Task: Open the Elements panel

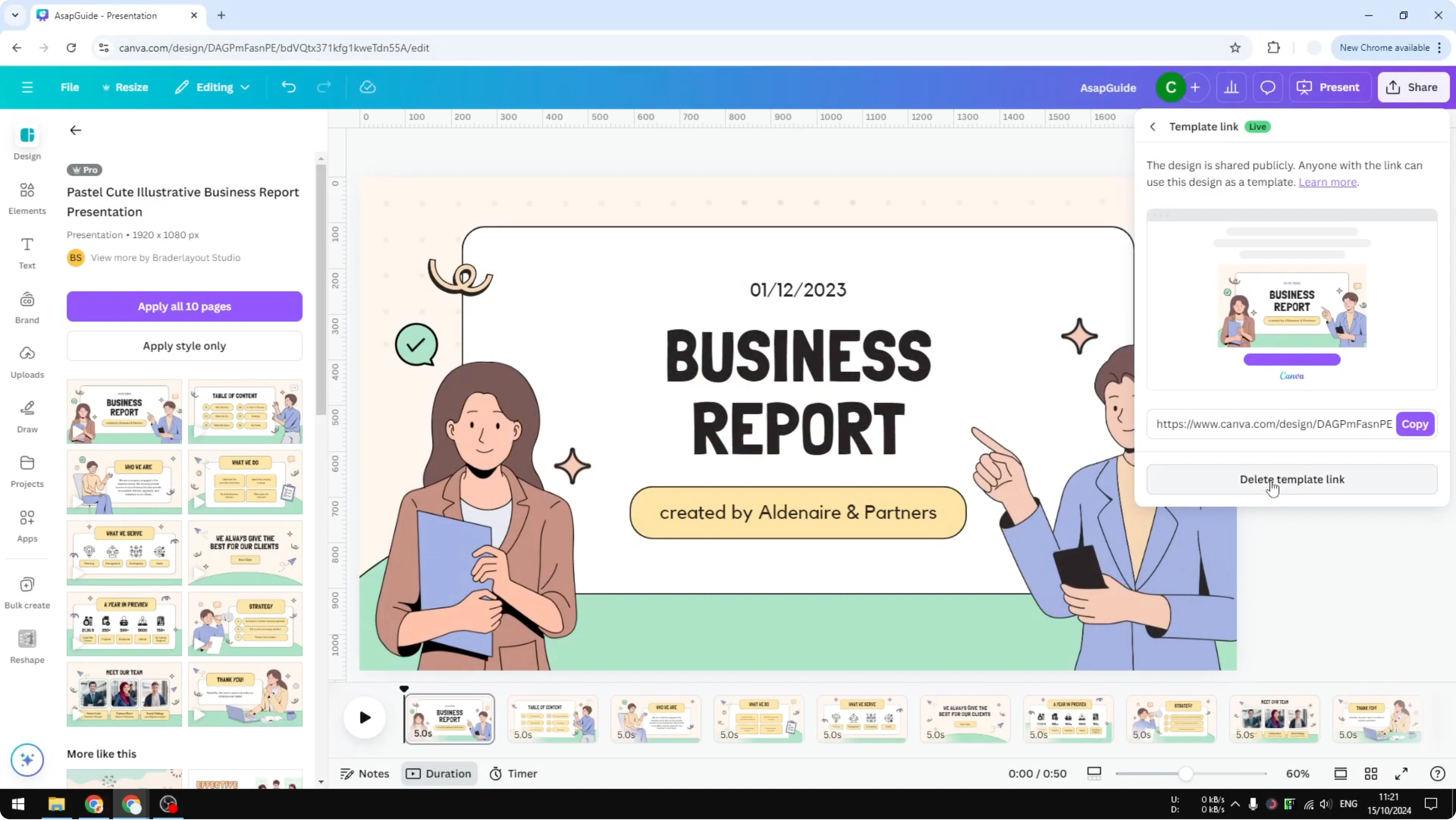Action: click(27, 197)
